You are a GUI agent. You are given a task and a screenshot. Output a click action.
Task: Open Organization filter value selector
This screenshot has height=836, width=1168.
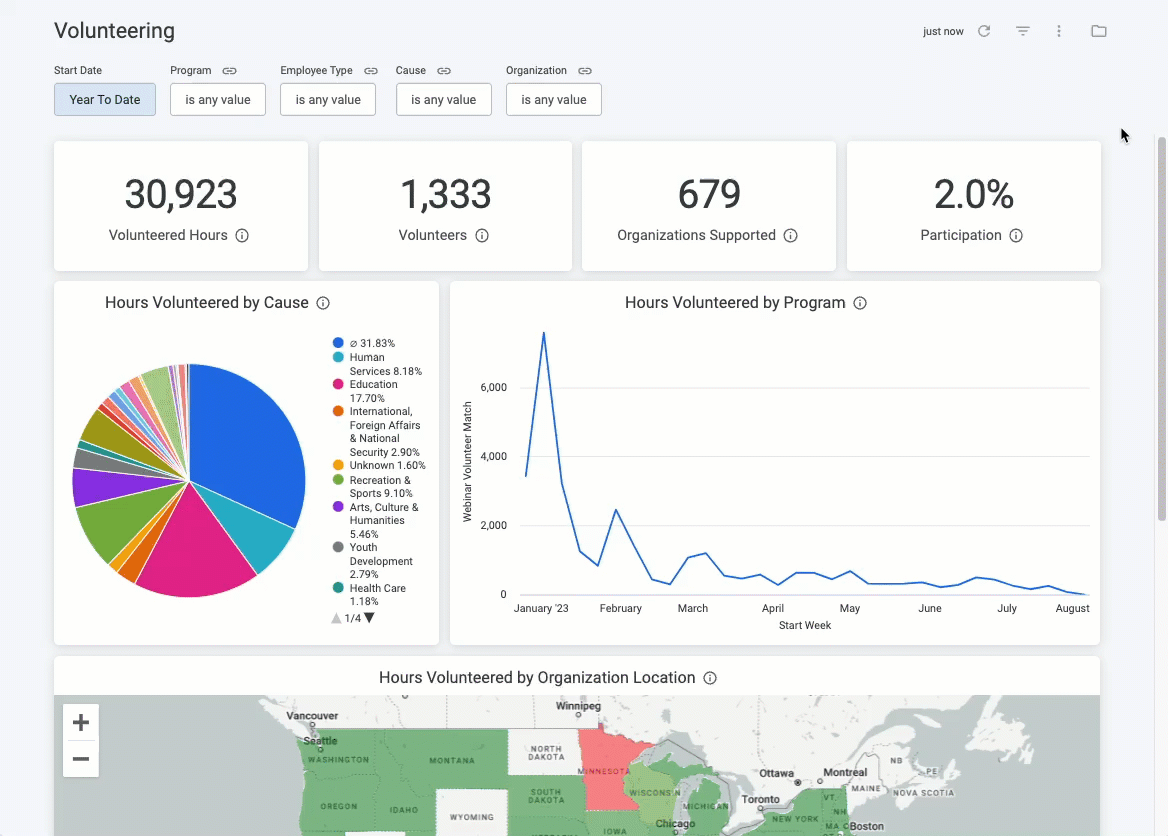point(553,100)
